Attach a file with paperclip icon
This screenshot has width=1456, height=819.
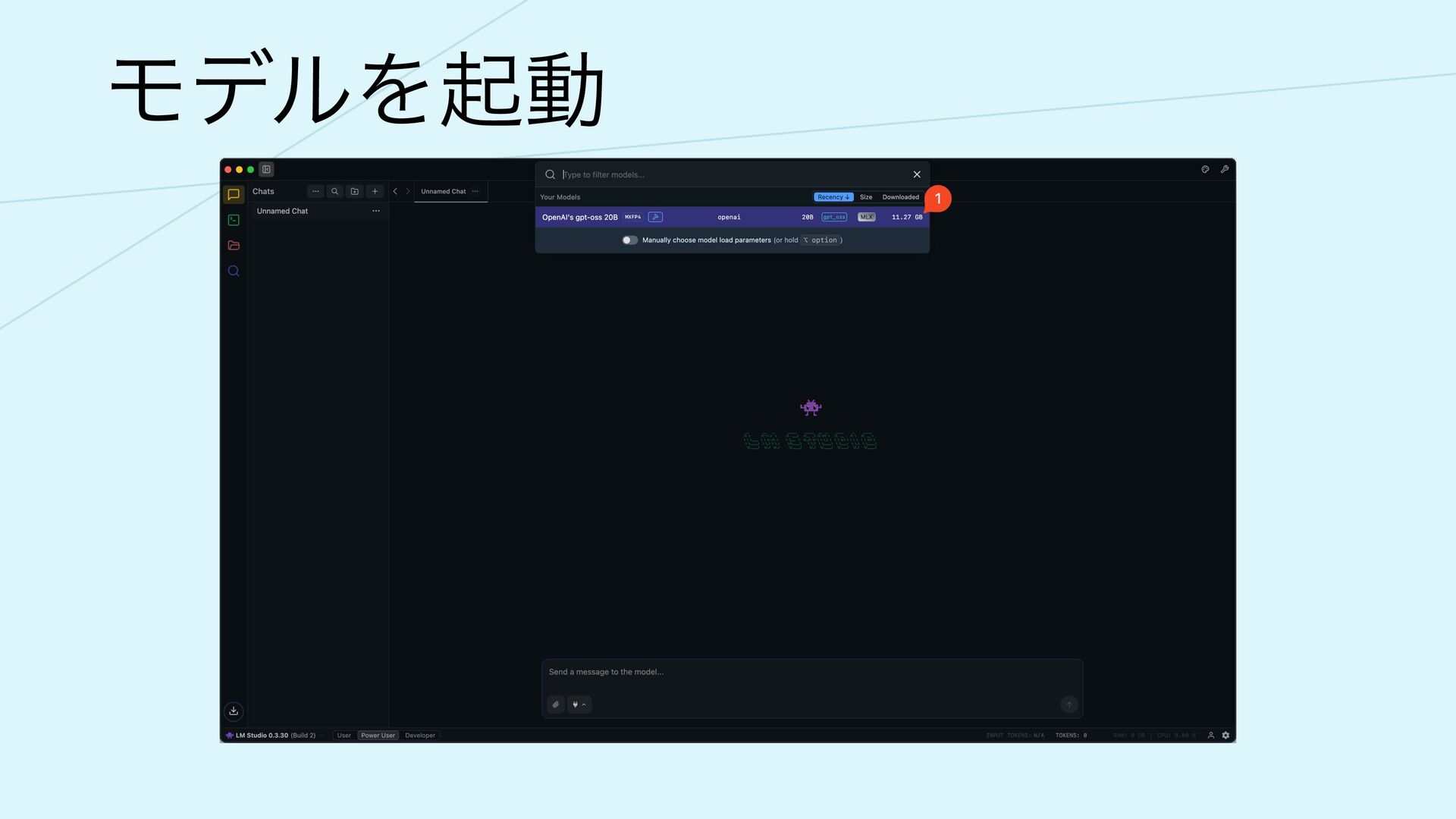click(x=556, y=704)
